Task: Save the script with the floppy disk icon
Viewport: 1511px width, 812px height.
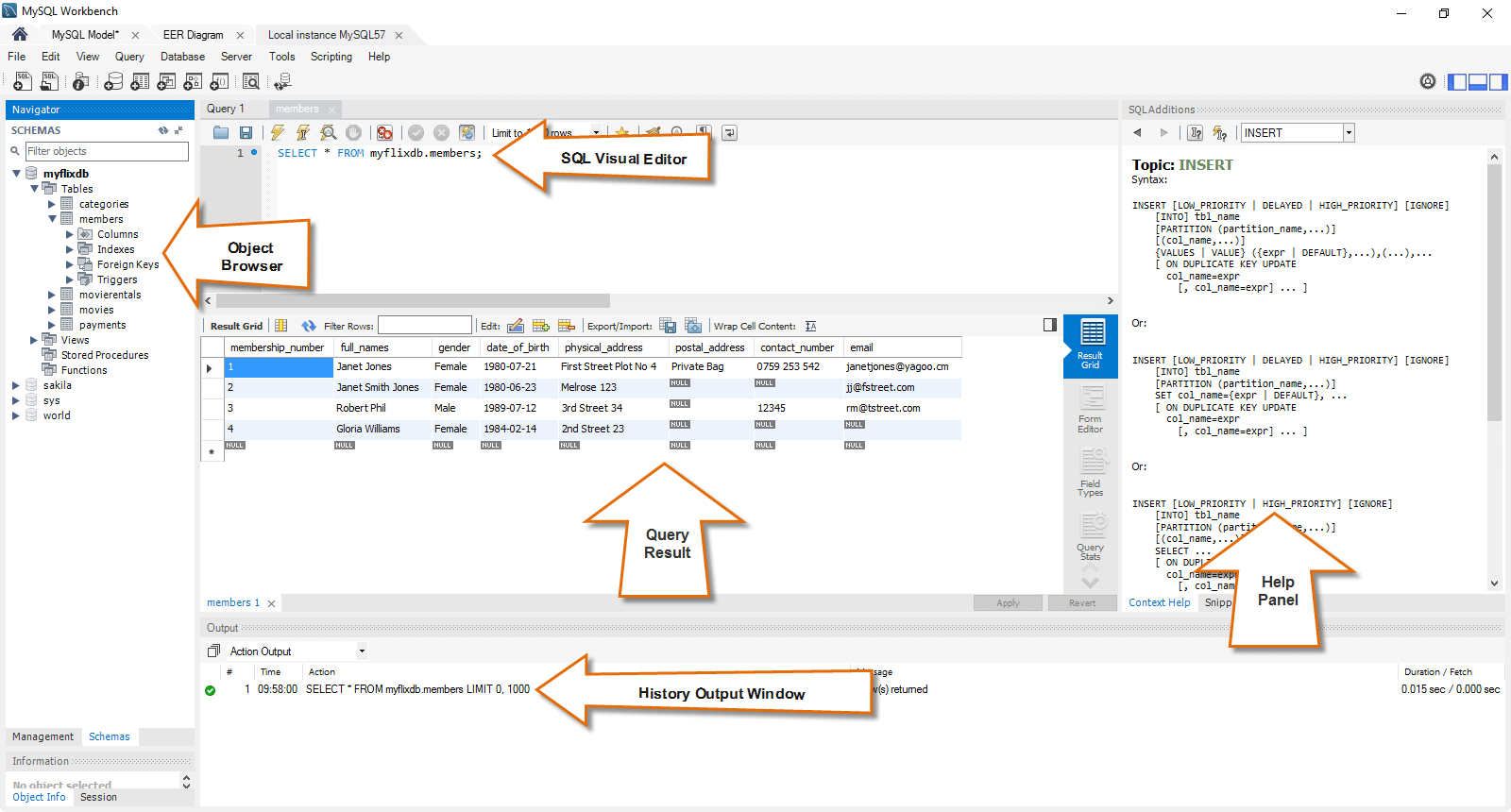Action: point(246,133)
